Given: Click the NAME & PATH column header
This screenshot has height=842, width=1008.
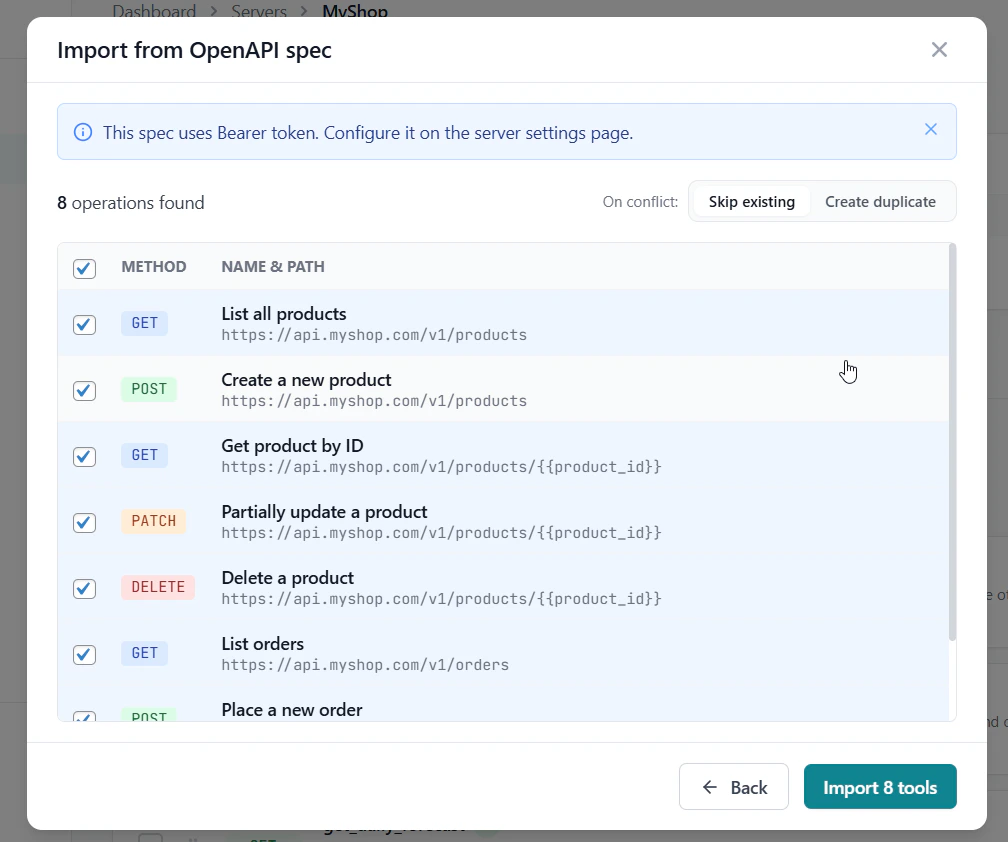Looking at the screenshot, I should click(273, 267).
